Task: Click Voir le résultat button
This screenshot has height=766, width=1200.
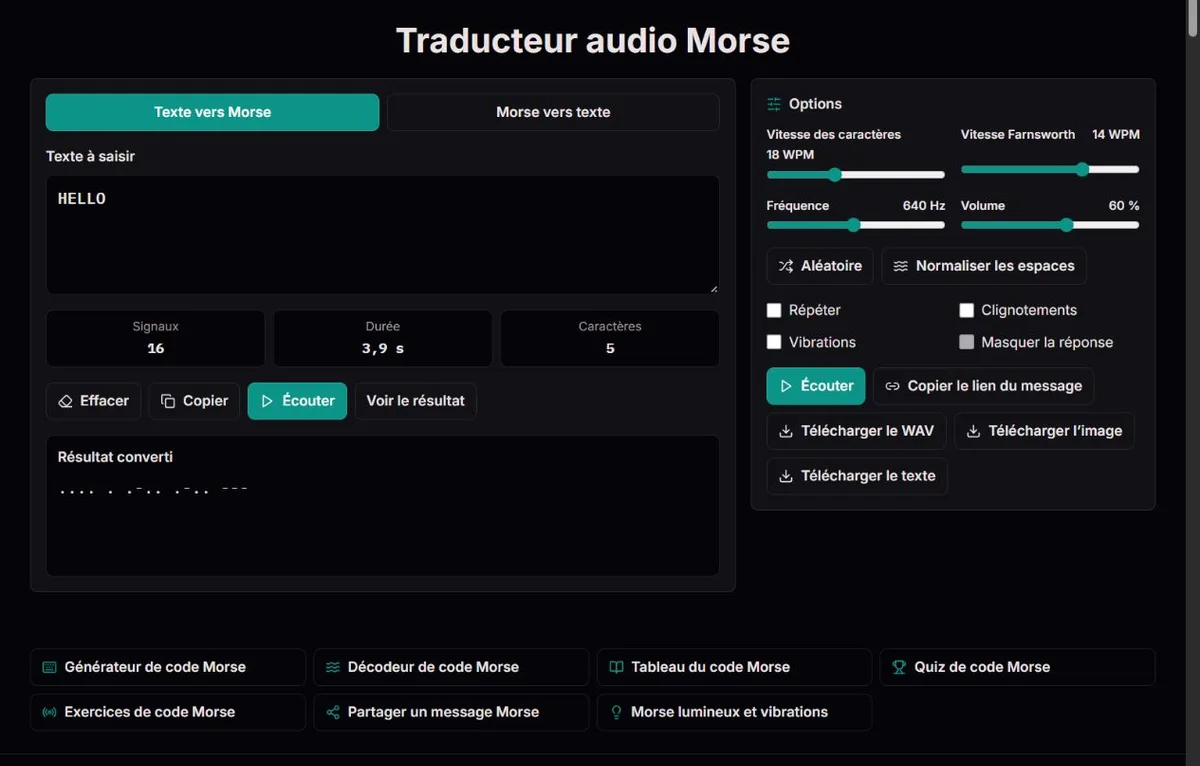Action: pos(416,401)
